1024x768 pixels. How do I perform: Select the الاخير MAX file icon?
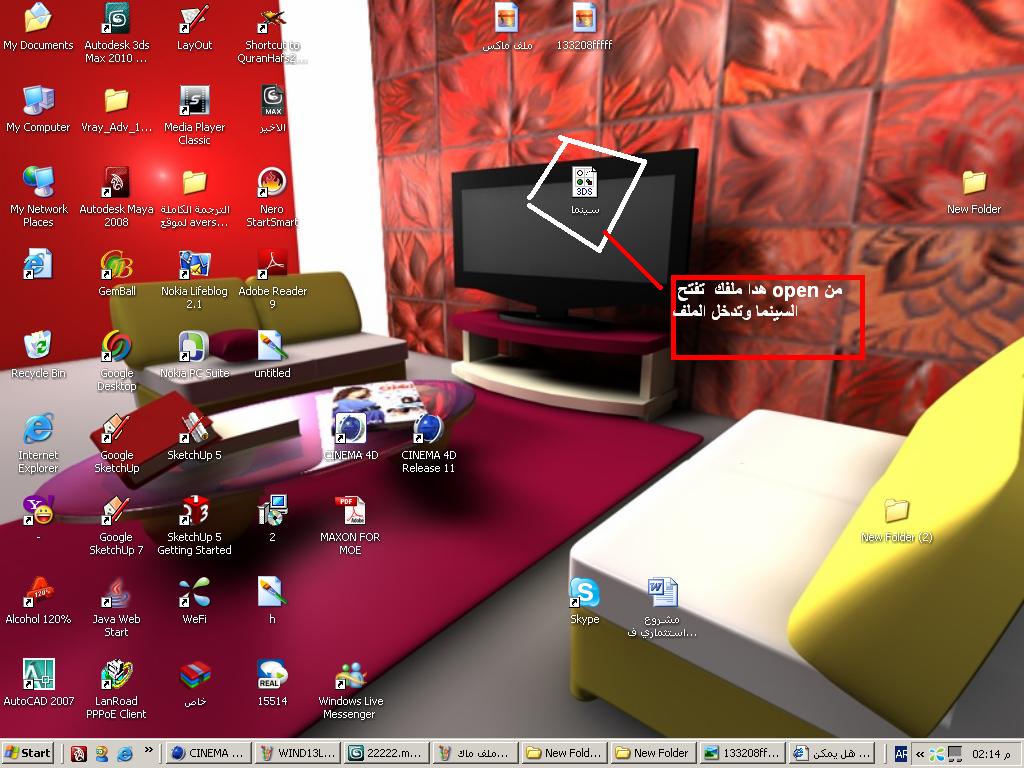272,109
